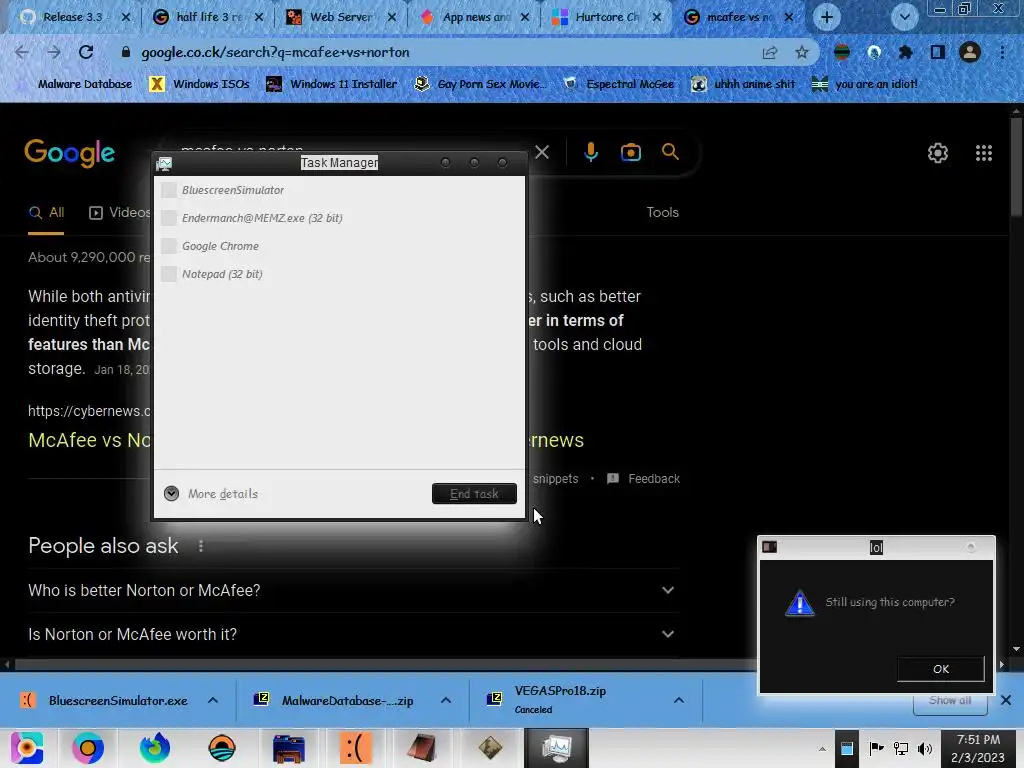The height and width of the screenshot is (768, 1024).
Task: Click the Google logo
Action: (69, 153)
